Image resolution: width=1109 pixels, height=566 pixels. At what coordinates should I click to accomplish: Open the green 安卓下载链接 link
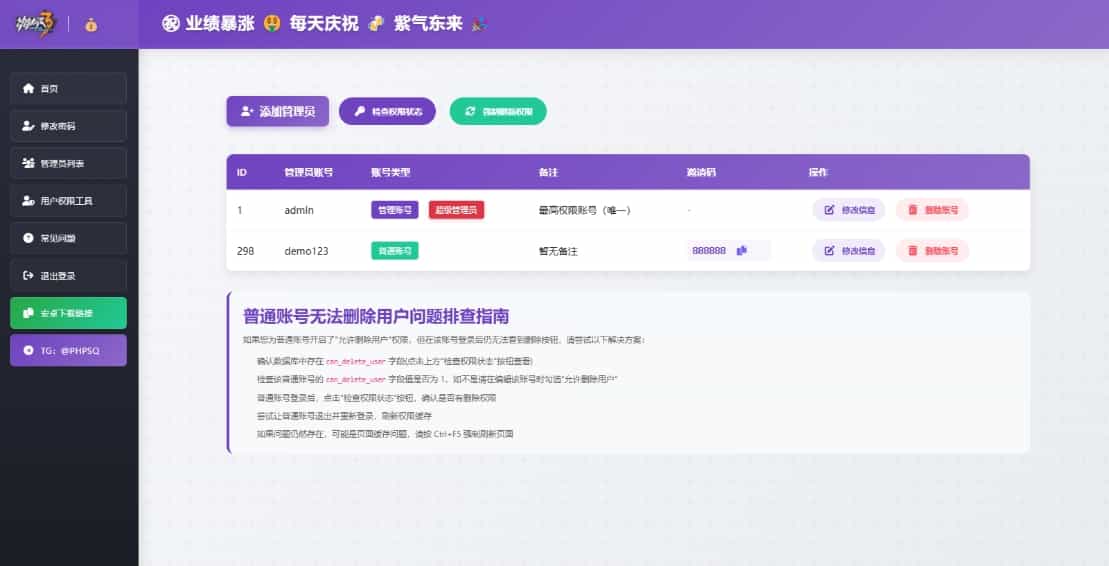(x=68, y=313)
